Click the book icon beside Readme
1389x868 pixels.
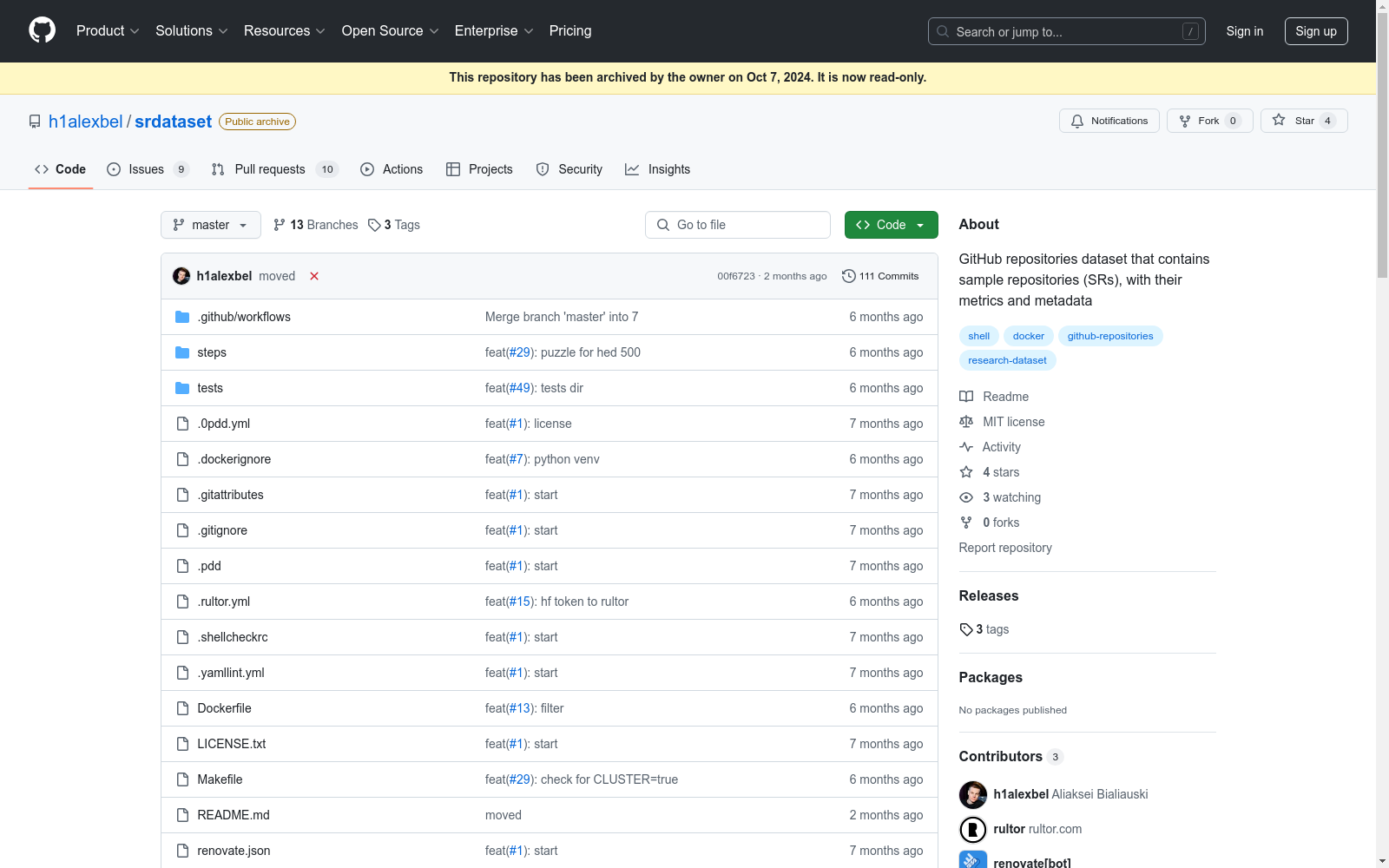point(966,397)
